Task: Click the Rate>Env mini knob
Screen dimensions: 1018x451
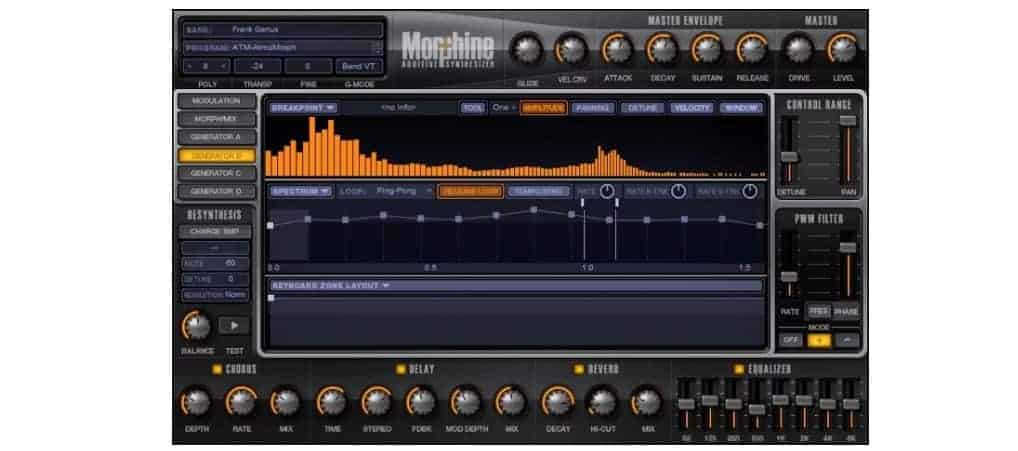Action: click(x=678, y=191)
